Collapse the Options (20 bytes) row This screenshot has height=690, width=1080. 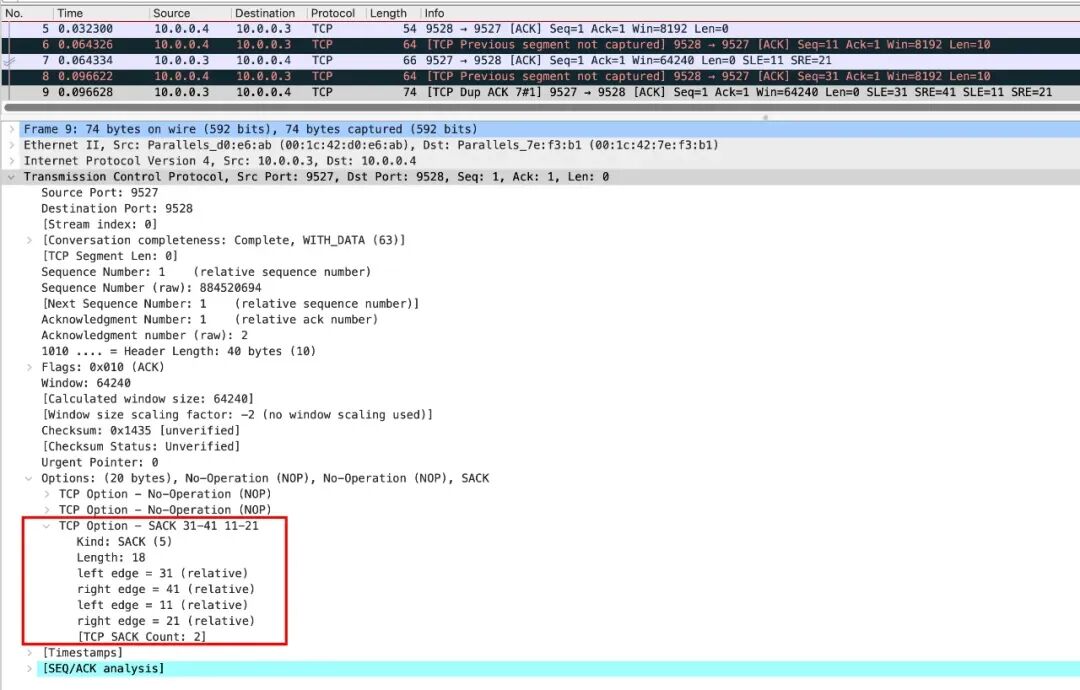[x=29, y=479]
